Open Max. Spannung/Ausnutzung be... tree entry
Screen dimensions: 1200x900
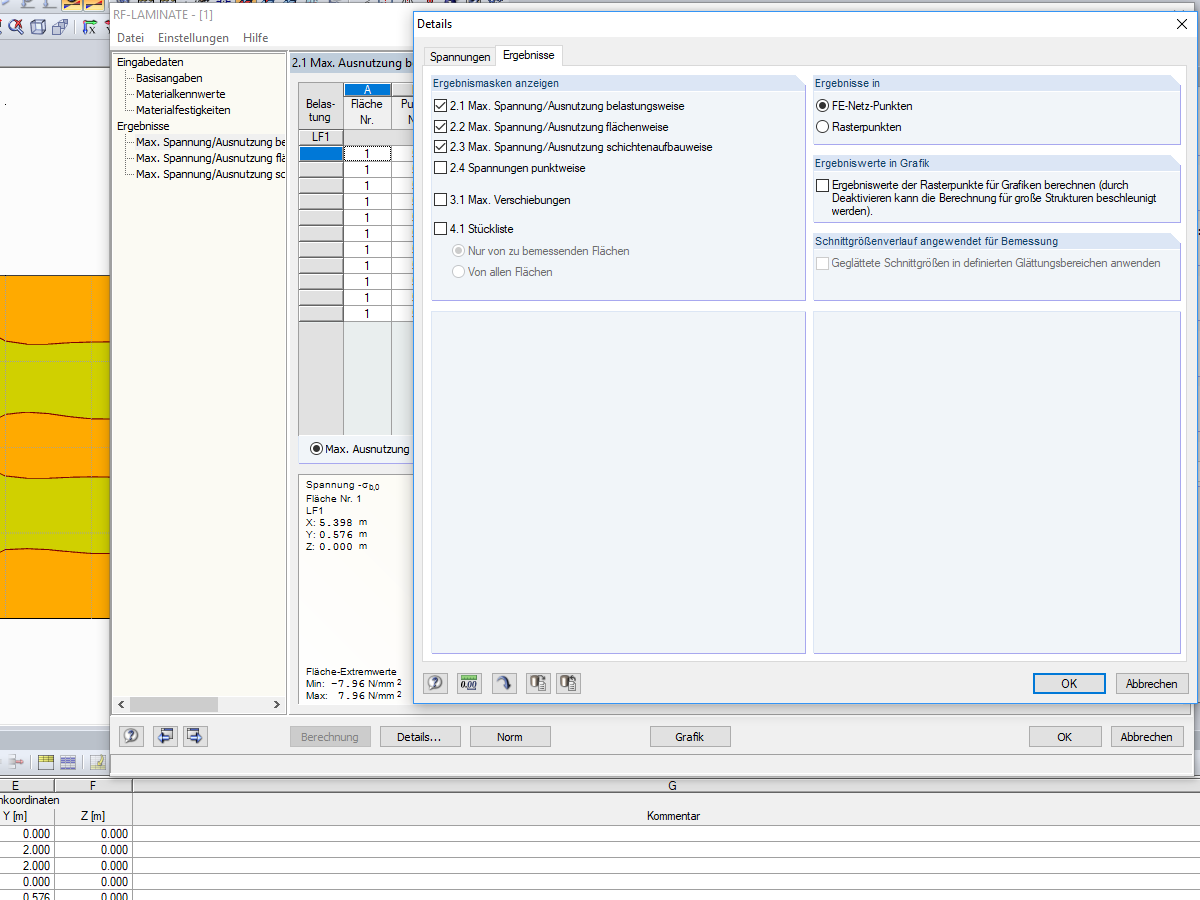(x=210, y=142)
